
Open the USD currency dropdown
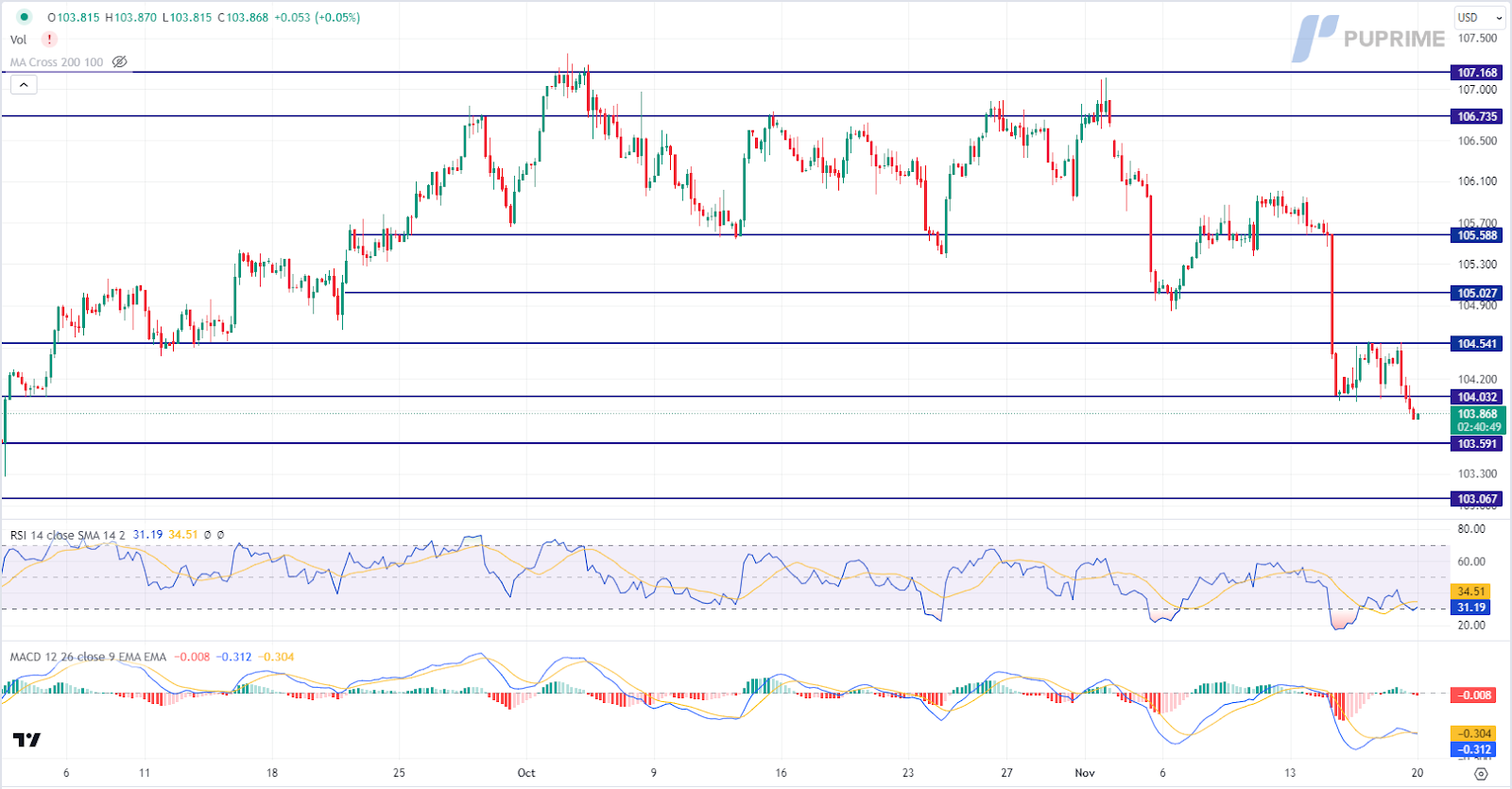click(x=1479, y=17)
